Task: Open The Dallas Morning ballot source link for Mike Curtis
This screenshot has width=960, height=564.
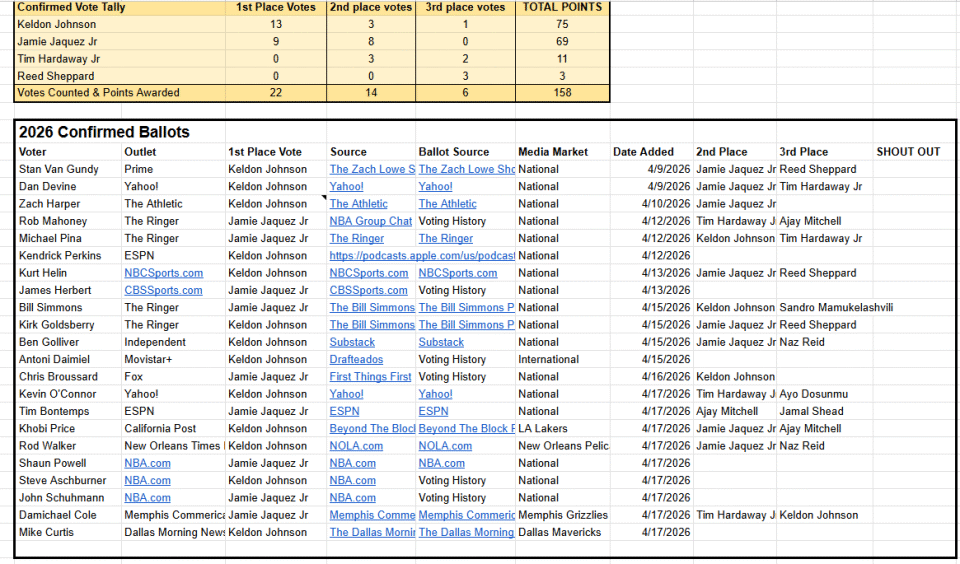Action: click(467, 532)
